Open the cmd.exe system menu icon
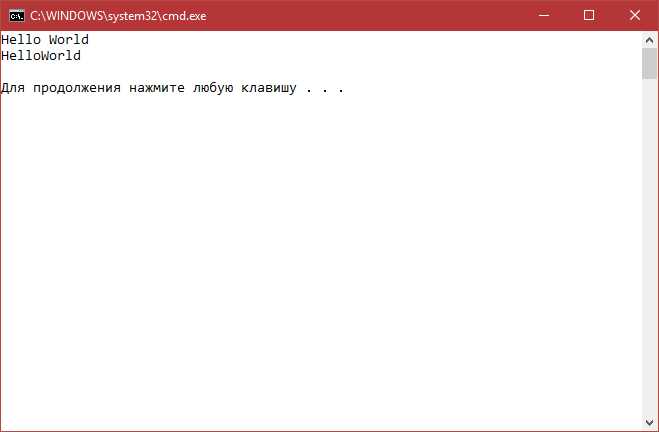659x432 pixels. pyautogui.click(x=17, y=16)
